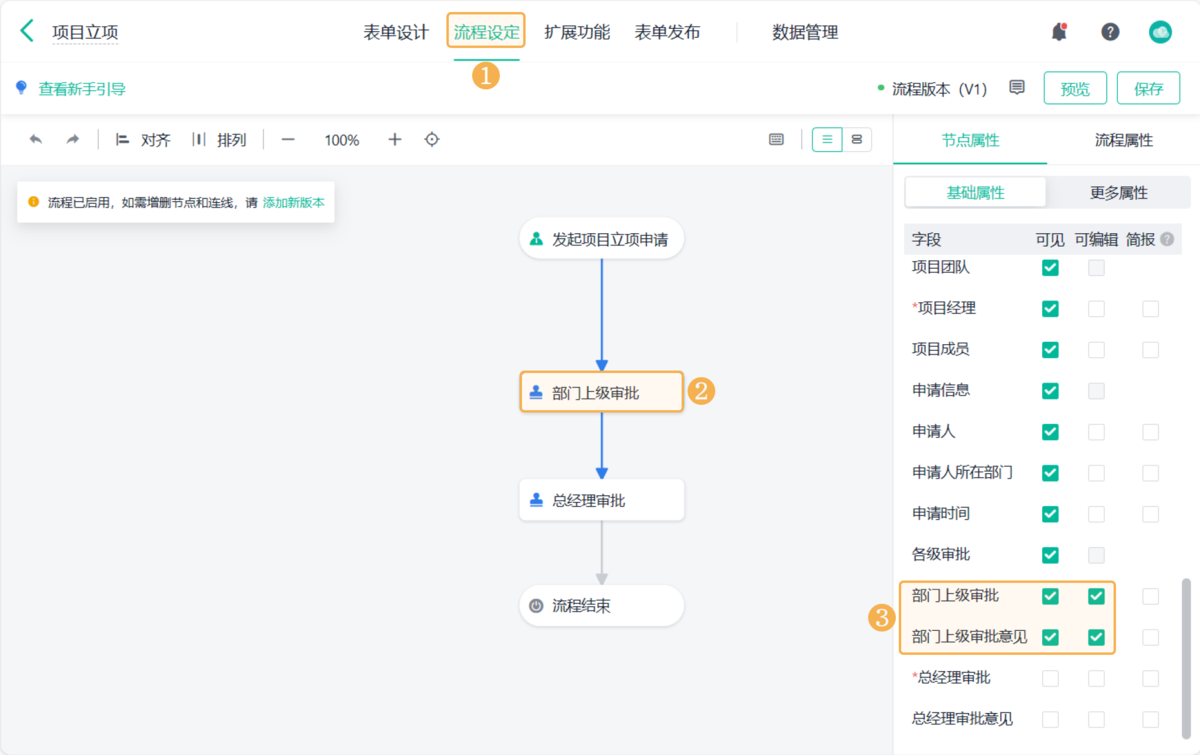Switch to the card view layout icon
Screen dimensions: 1200x755
(857, 140)
